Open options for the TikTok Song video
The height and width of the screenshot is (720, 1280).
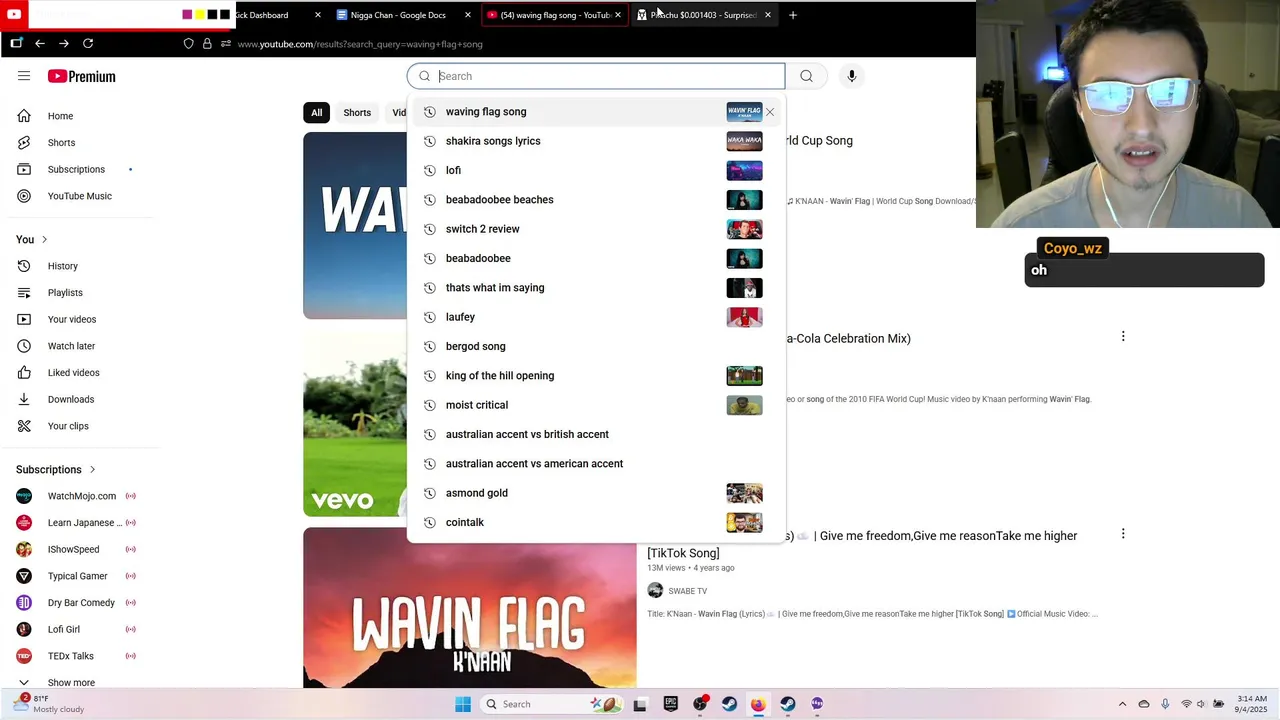1123,534
